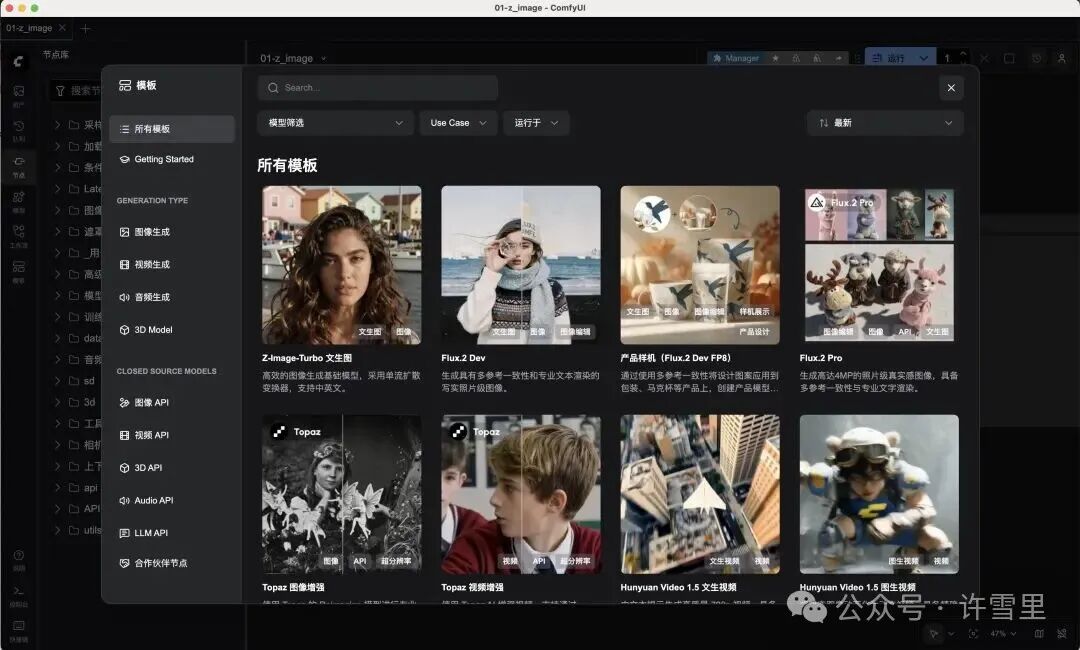Screen dimensions: 1080x650
Task: Click the Manager button
Action: click(736, 59)
